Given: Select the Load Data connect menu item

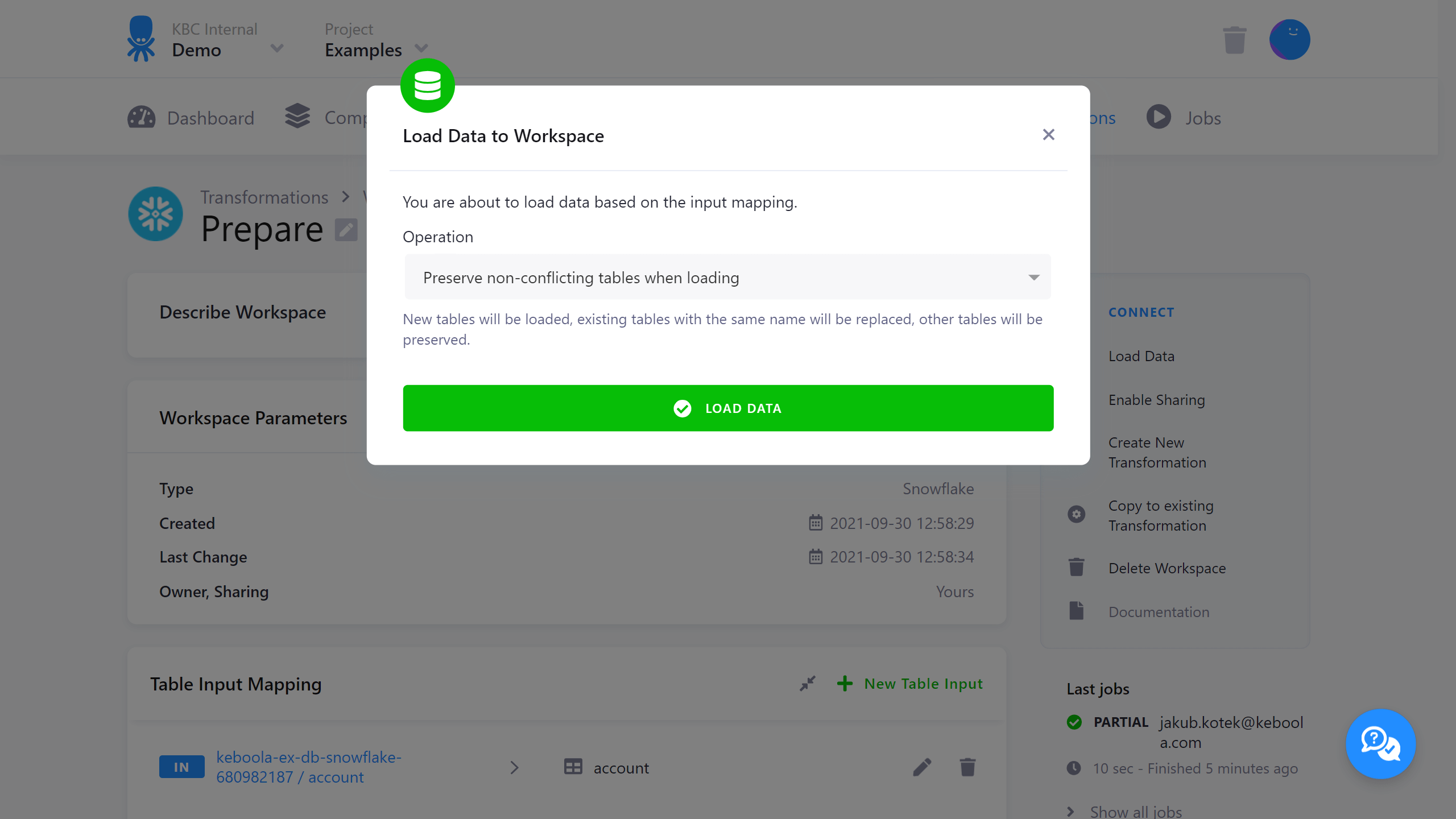Looking at the screenshot, I should 1141,356.
